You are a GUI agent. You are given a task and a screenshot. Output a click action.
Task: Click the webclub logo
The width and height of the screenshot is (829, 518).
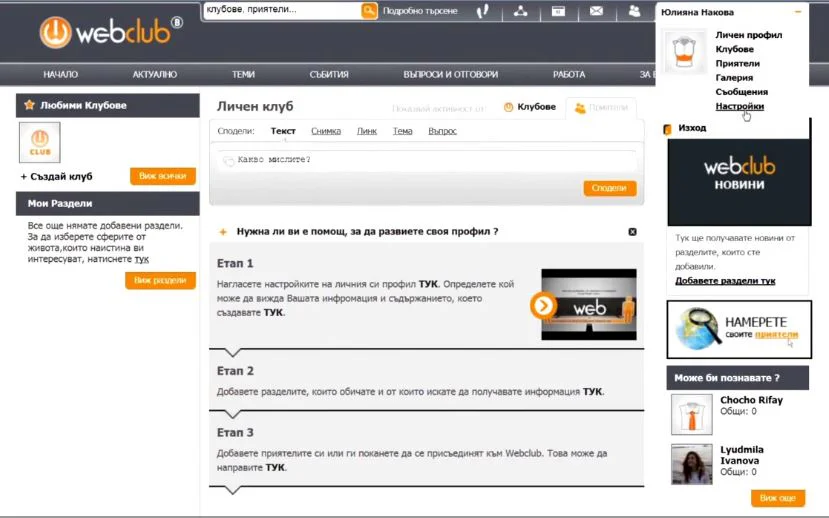pos(111,33)
